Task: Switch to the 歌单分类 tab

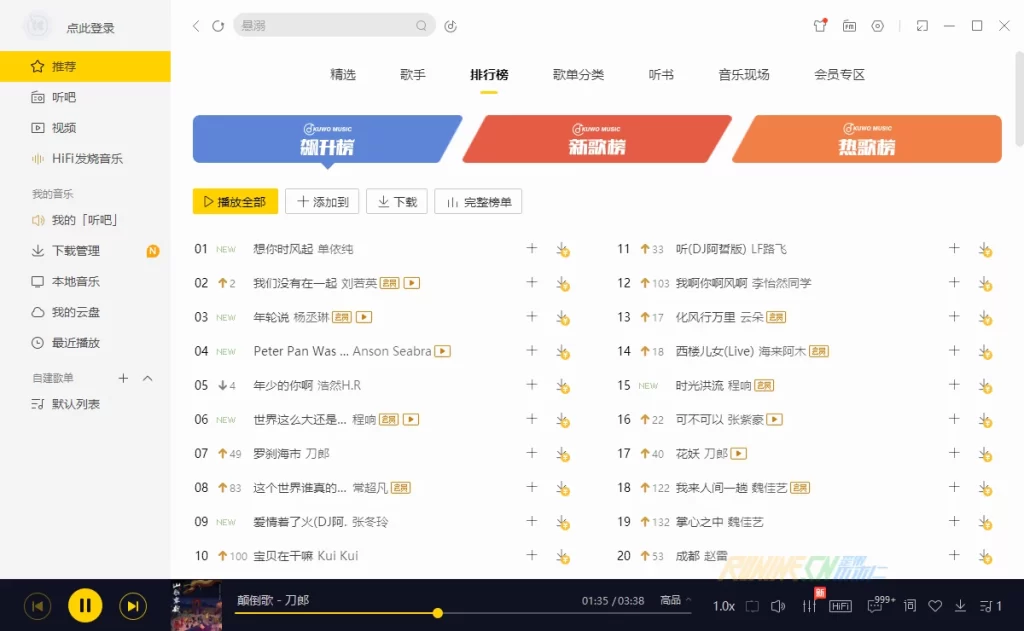Action: 578,75
